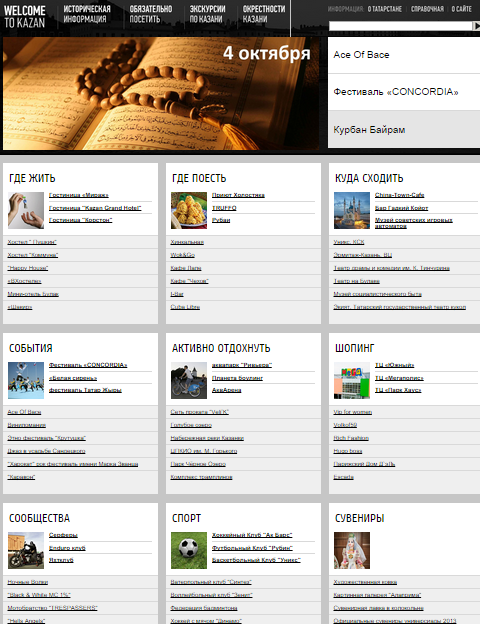
Task: Click the motorcycle thumbnail under СООБЩЕСТВА
Action: [26, 550]
